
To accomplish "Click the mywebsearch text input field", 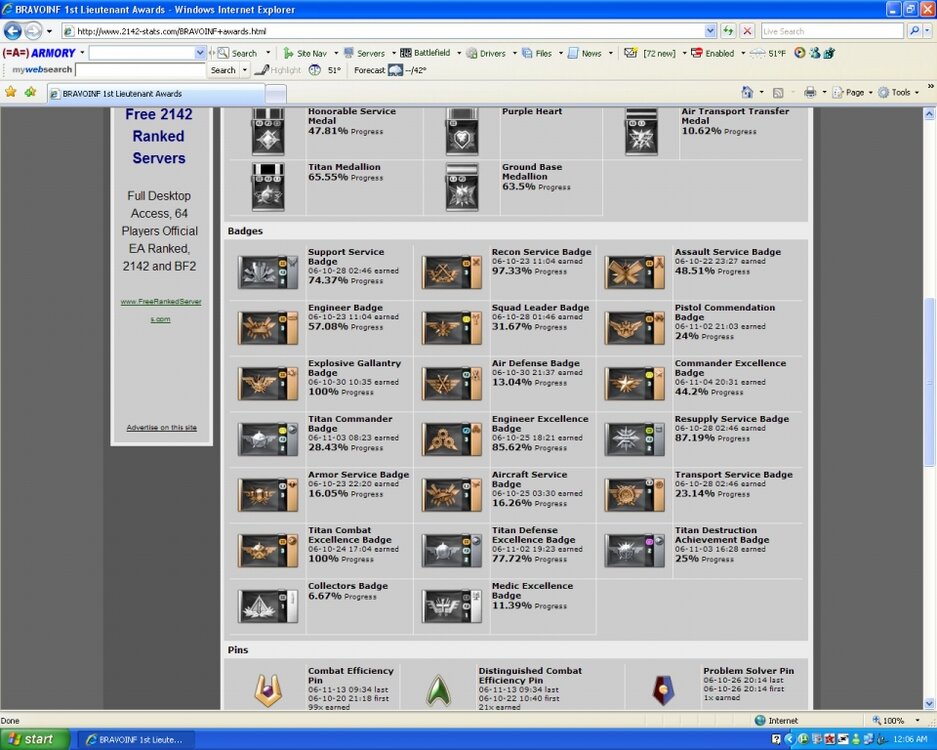I will tap(140, 70).
